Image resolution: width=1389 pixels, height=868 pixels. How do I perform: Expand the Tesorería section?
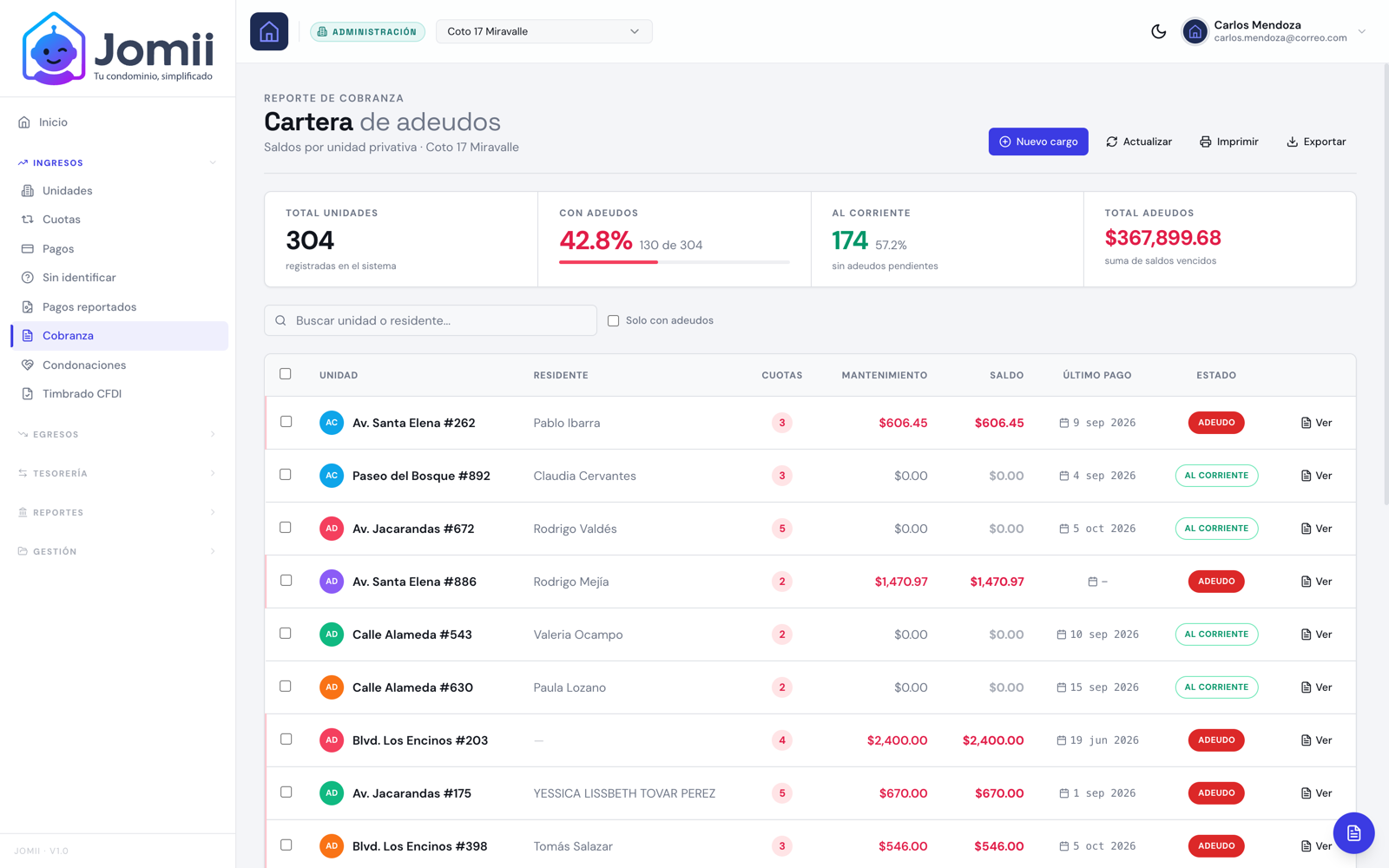[117, 473]
